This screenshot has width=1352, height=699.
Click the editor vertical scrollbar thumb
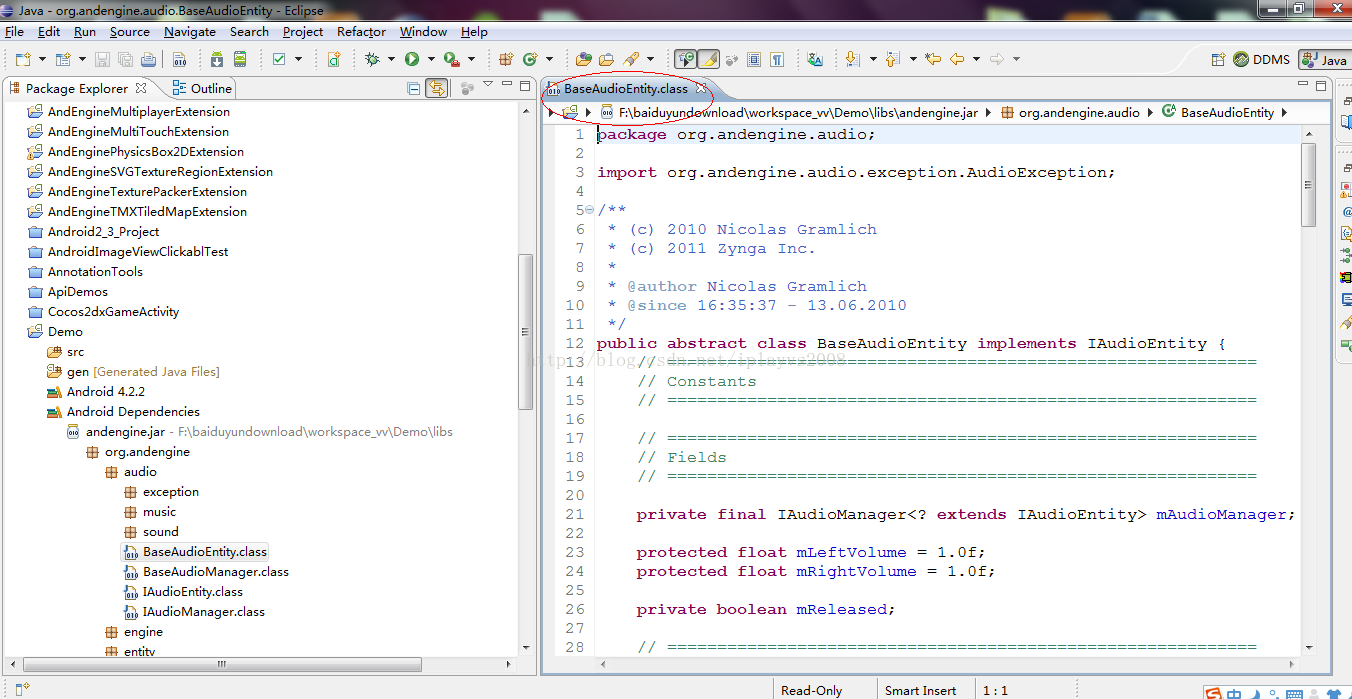click(x=1308, y=185)
